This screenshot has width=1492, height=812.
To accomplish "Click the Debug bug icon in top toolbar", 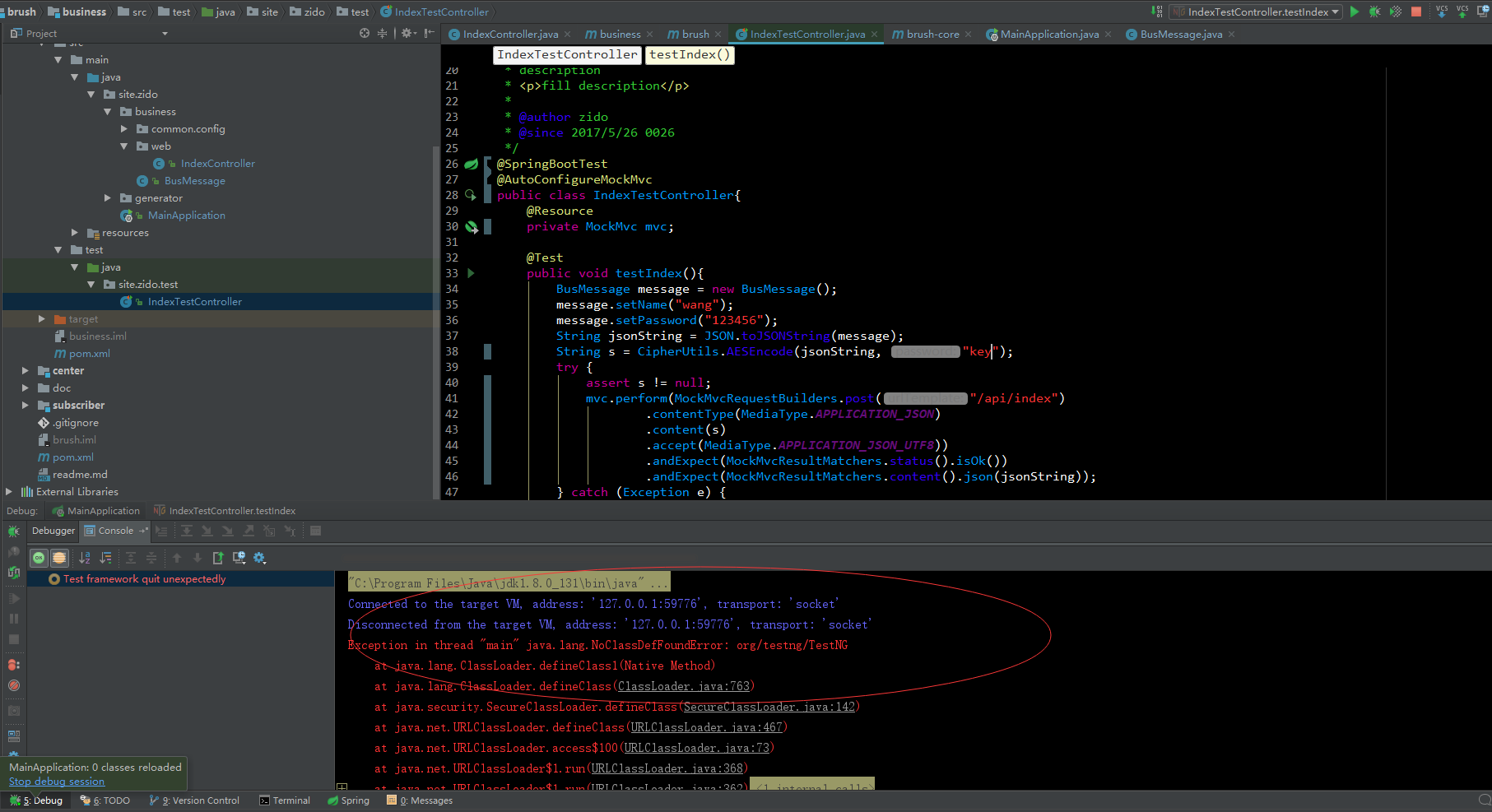I will pyautogui.click(x=1374, y=12).
